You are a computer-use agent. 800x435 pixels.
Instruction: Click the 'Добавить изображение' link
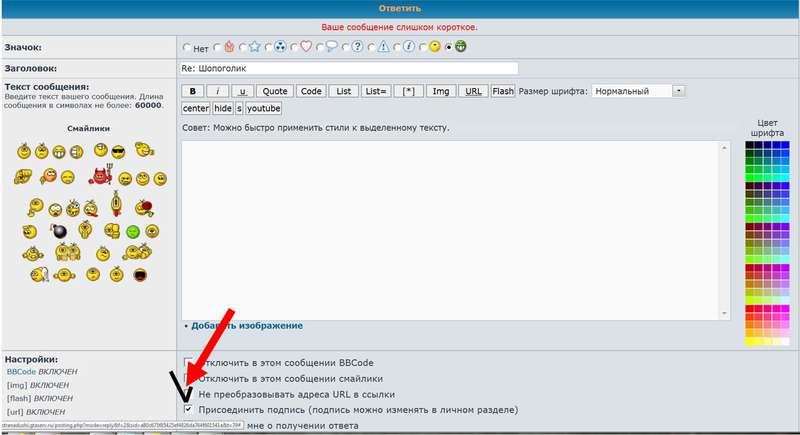(x=246, y=326)
